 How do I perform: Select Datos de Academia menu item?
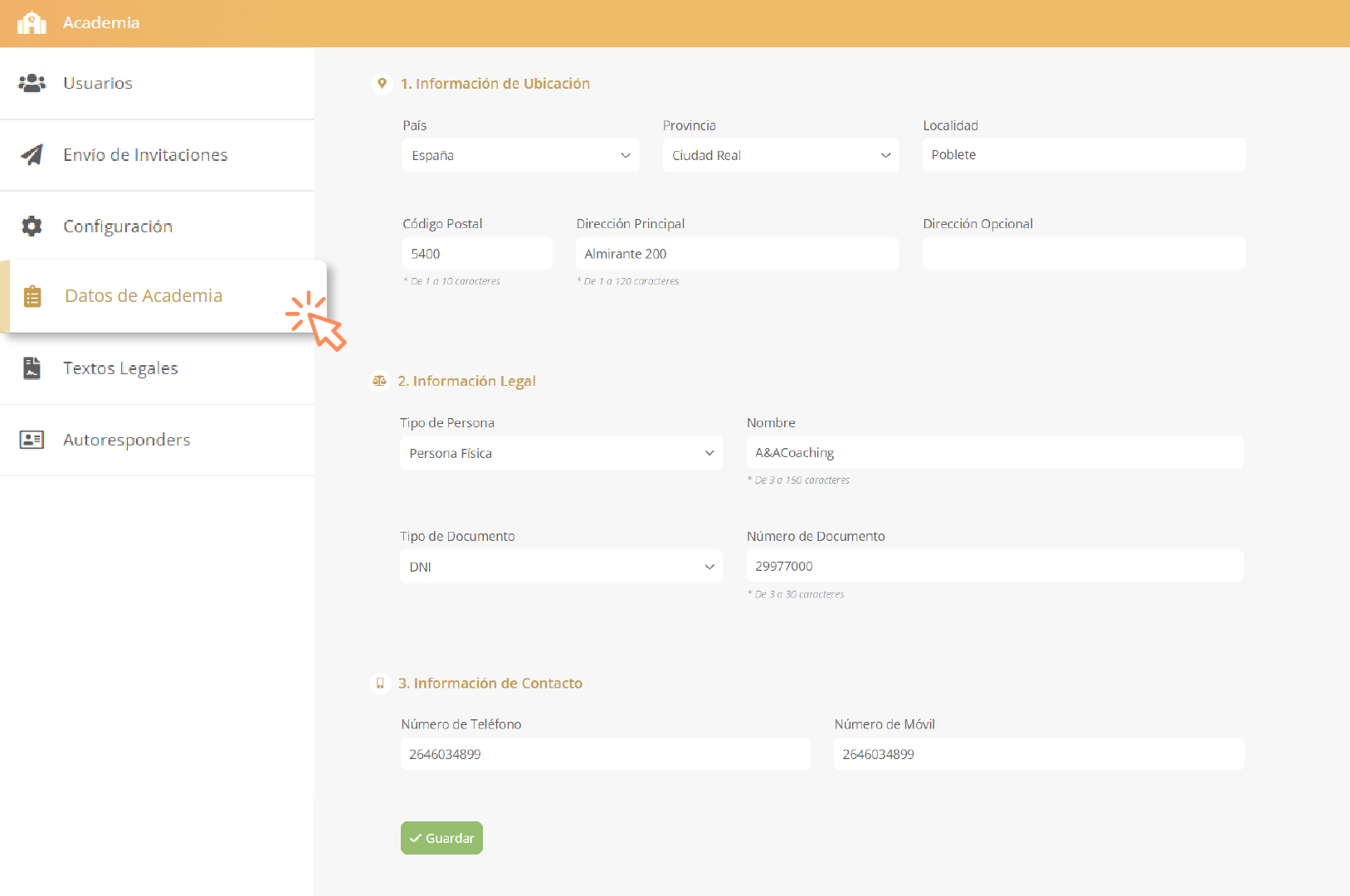[x=163, y=296]
